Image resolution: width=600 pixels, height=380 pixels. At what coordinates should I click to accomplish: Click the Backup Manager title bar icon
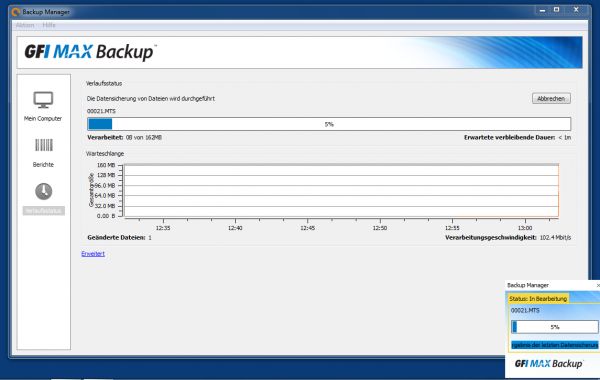pos(15,12)
